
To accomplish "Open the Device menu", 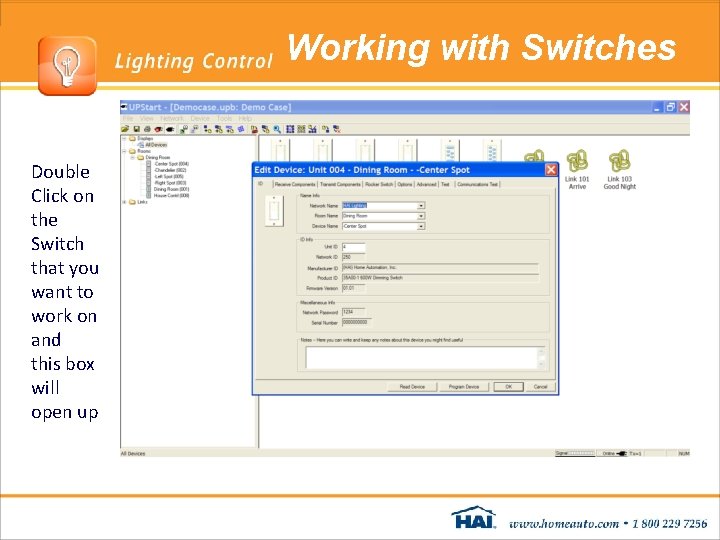I will [200, 118].
